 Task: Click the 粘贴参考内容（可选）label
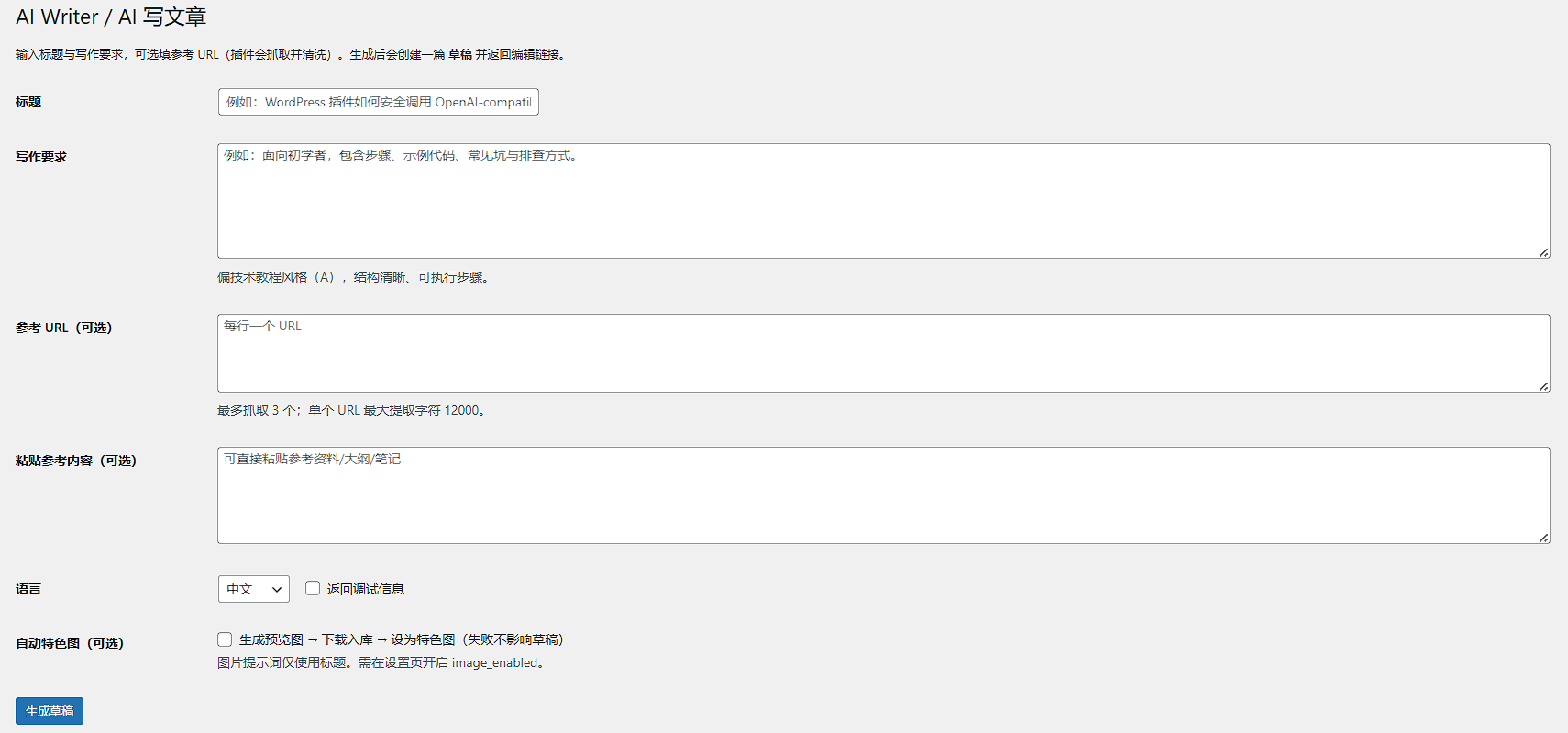coord(76,461)
